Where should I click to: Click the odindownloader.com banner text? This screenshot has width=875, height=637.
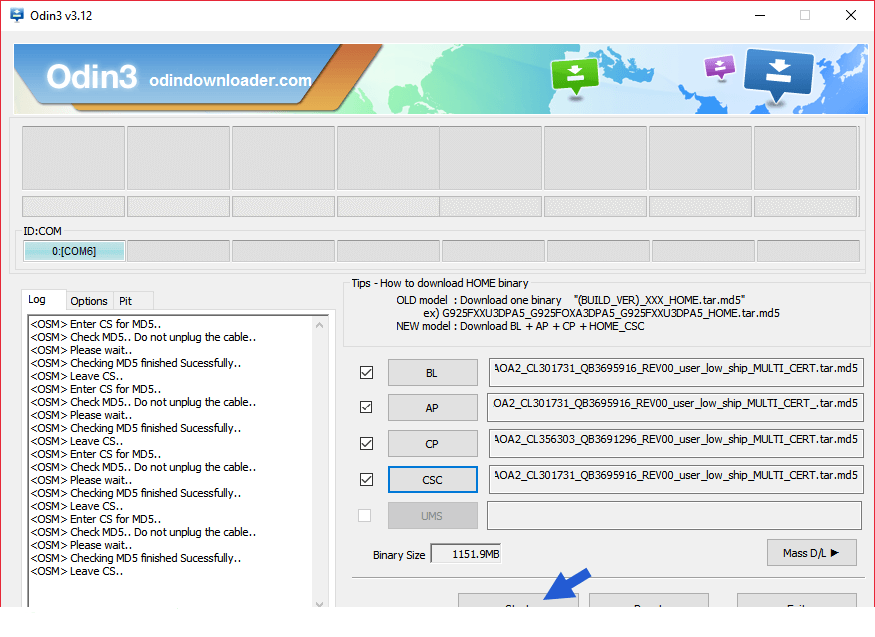230,80
